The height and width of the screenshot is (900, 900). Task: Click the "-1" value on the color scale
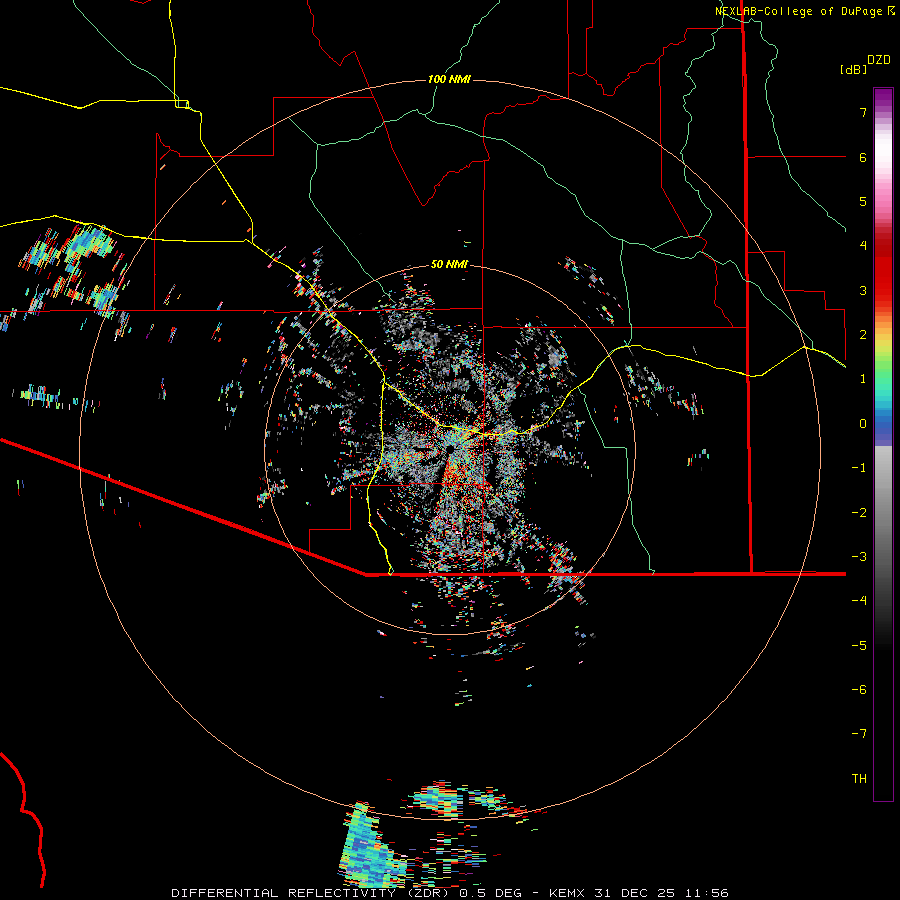pyautogui.click(x=859, y=468)
